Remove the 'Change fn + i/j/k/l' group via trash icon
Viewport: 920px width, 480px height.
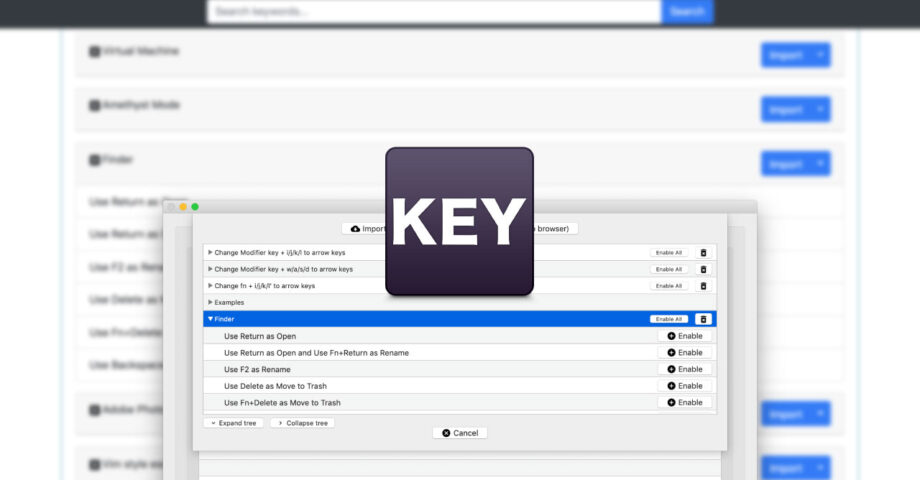point(703,286)
